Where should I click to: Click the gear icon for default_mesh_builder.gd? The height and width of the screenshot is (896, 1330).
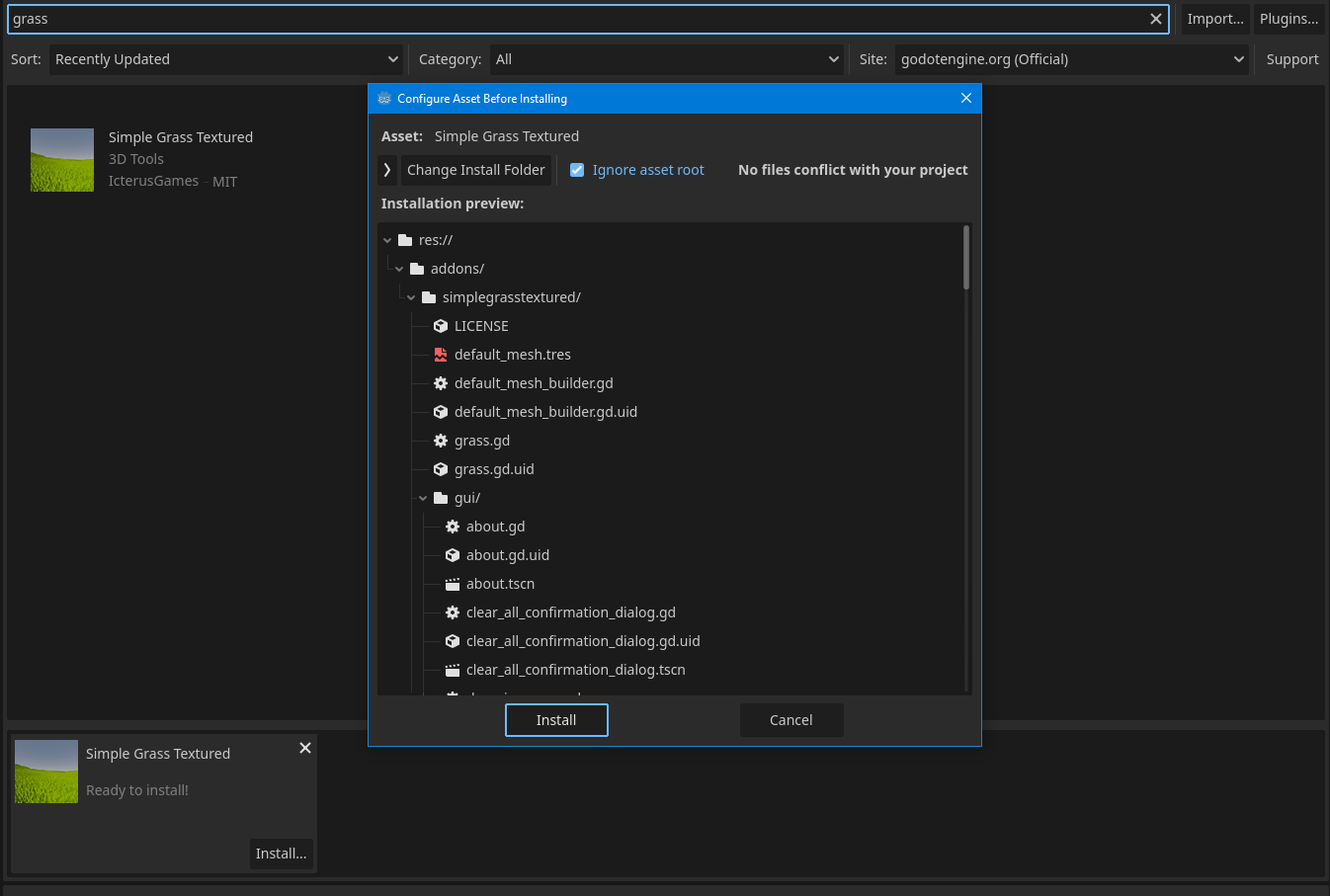pos(441,383)
